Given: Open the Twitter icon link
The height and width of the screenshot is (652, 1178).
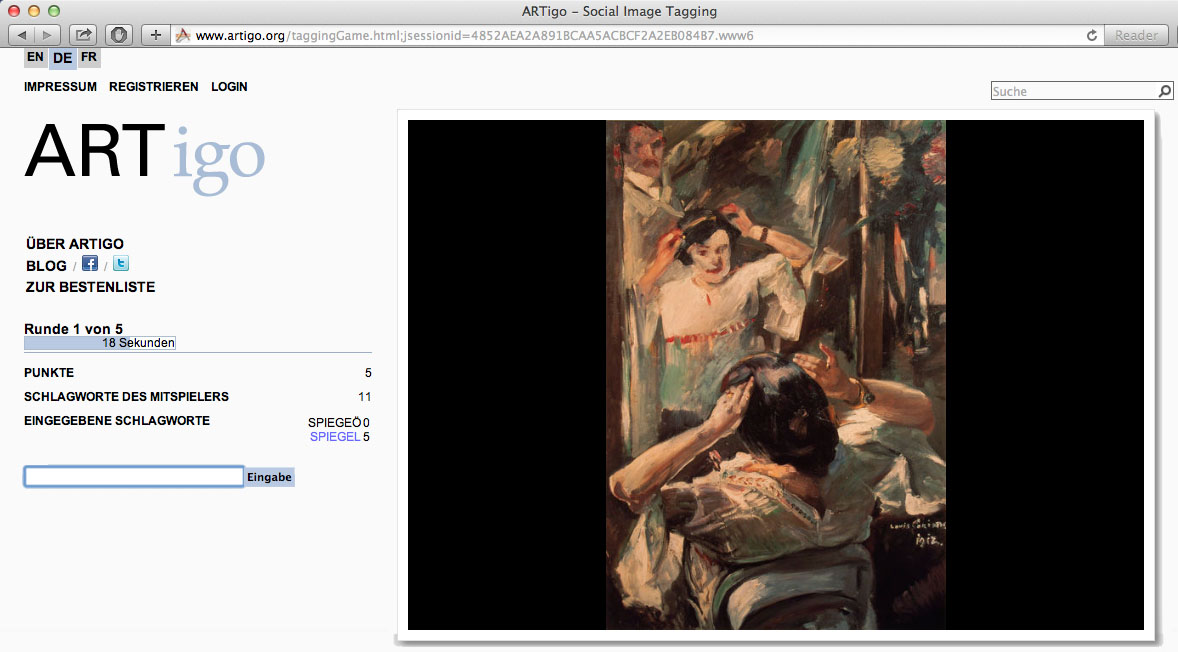Looking at the screenshot, I should (x=120, y=264).
